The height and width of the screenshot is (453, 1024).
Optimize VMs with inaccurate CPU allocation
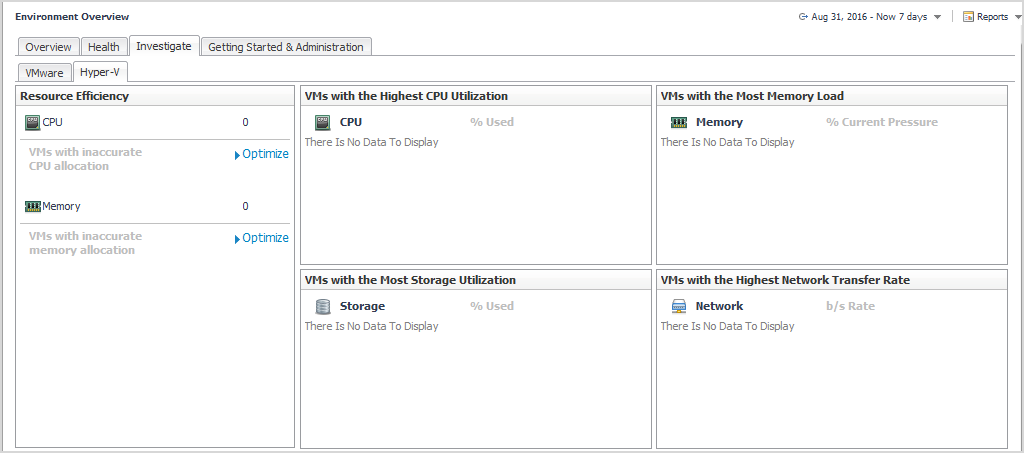[x=262, y=154]
